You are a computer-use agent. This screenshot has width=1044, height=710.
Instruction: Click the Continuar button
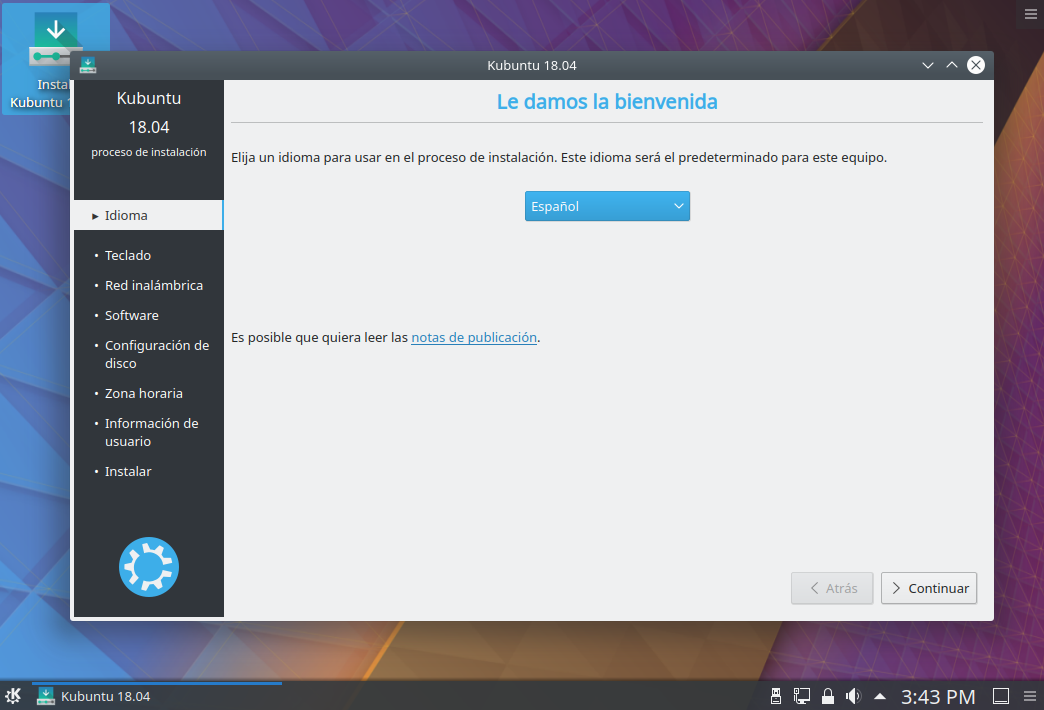click(929, 588)
